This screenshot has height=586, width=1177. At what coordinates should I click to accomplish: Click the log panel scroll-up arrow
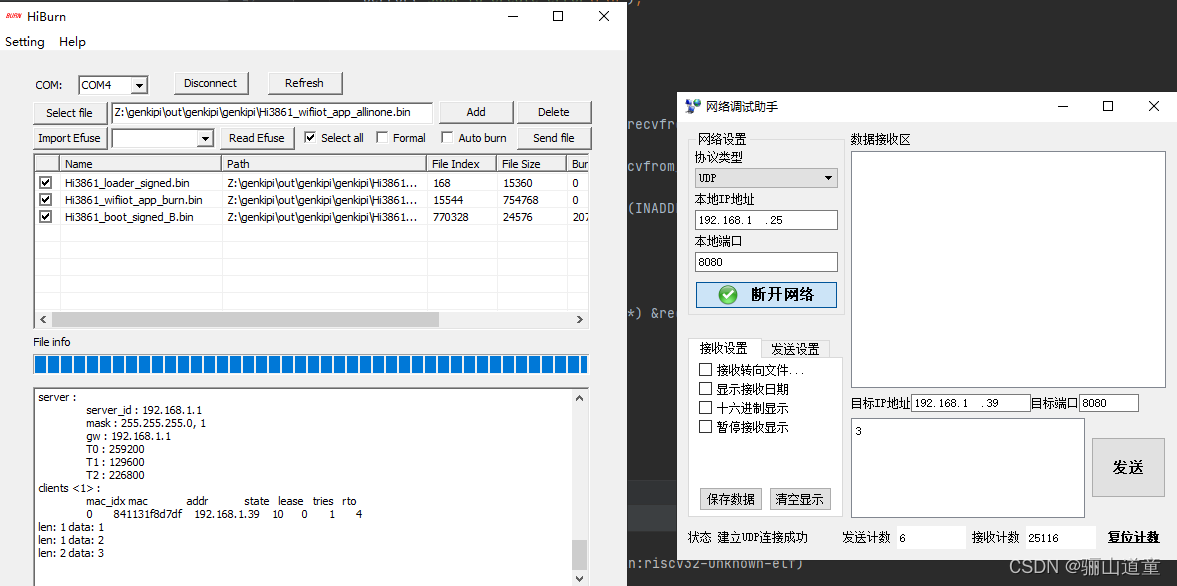click(x=579, y=398)
